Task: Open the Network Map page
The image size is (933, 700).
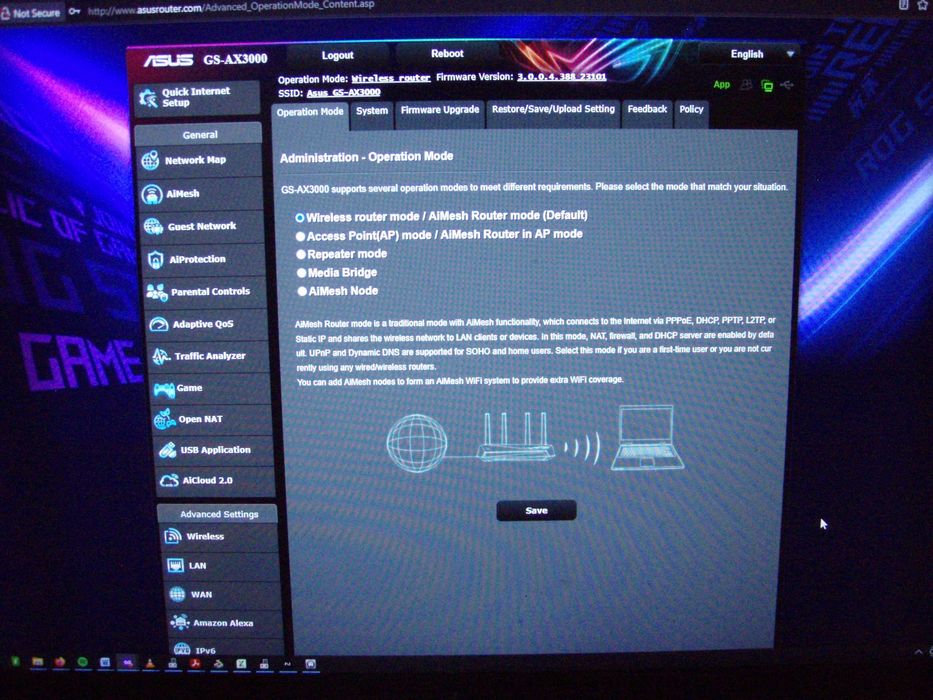Action: [x=199, y=160]
